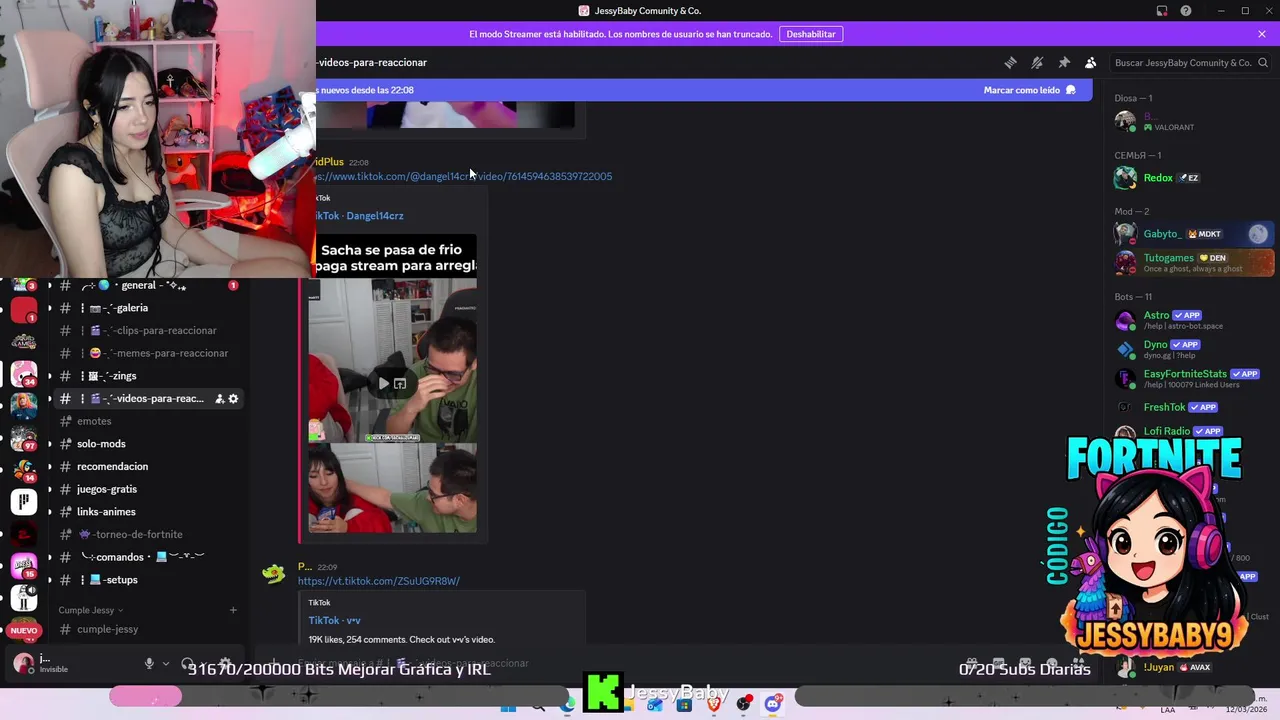This screenshot has height=720, width=1280.
Task: Click the search magnifier icon
Action: pyautogui.click(x=1263, y=63)
